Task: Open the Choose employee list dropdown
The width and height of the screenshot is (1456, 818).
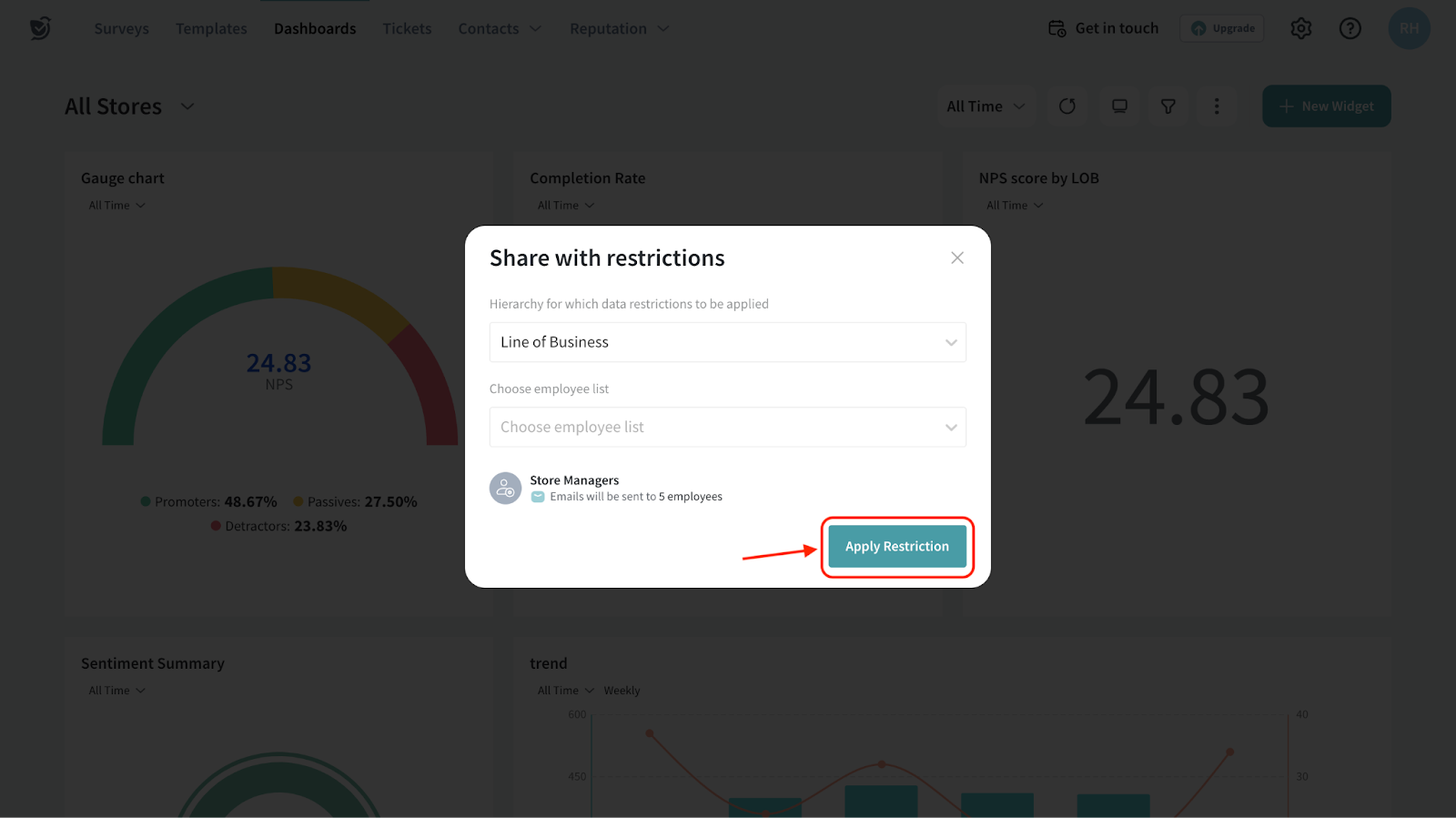Action: pos(727,427)
